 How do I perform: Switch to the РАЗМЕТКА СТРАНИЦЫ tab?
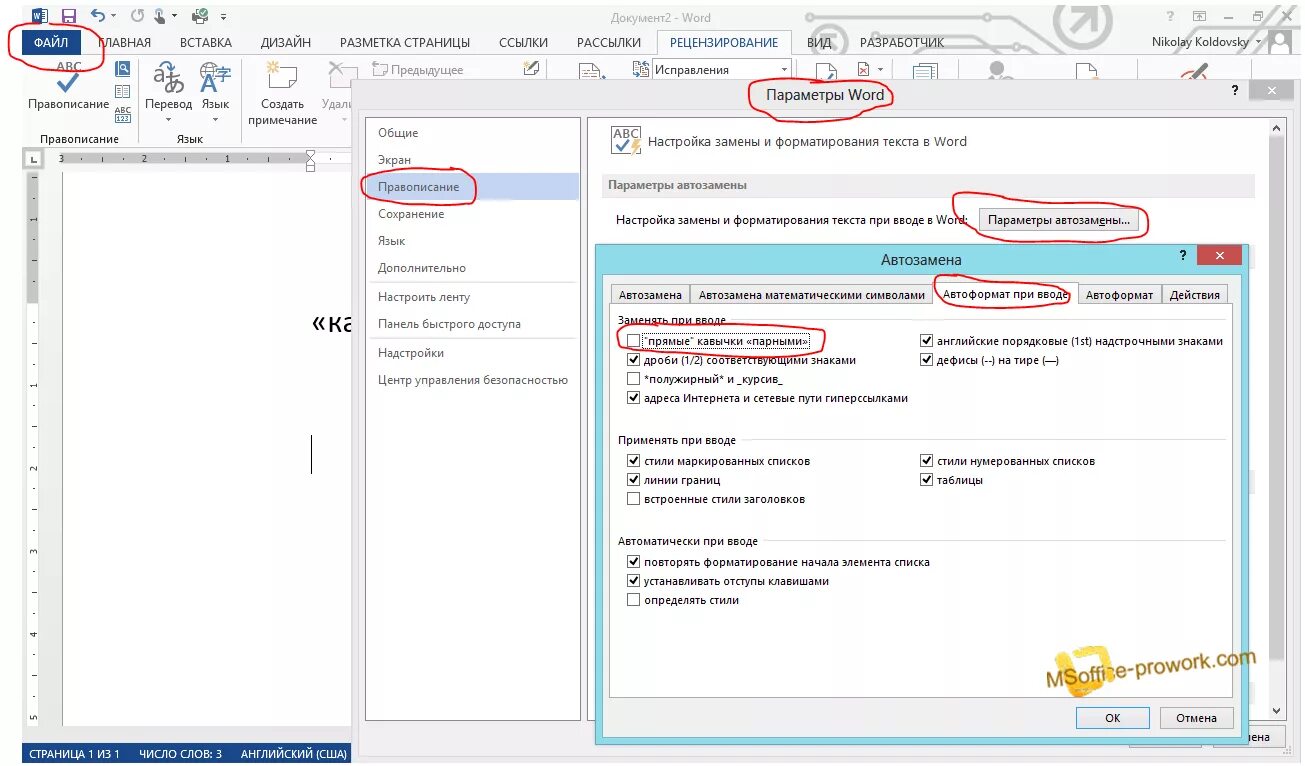(x=404, y=43)
